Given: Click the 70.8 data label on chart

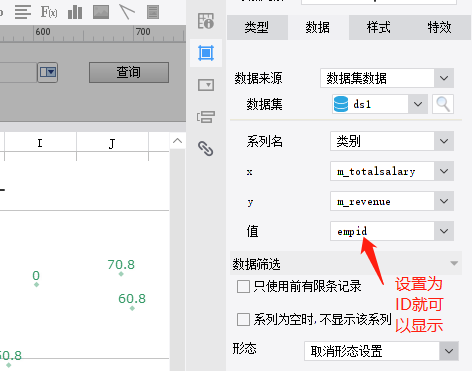Looking at the screenshot, I should pos(121,265).
